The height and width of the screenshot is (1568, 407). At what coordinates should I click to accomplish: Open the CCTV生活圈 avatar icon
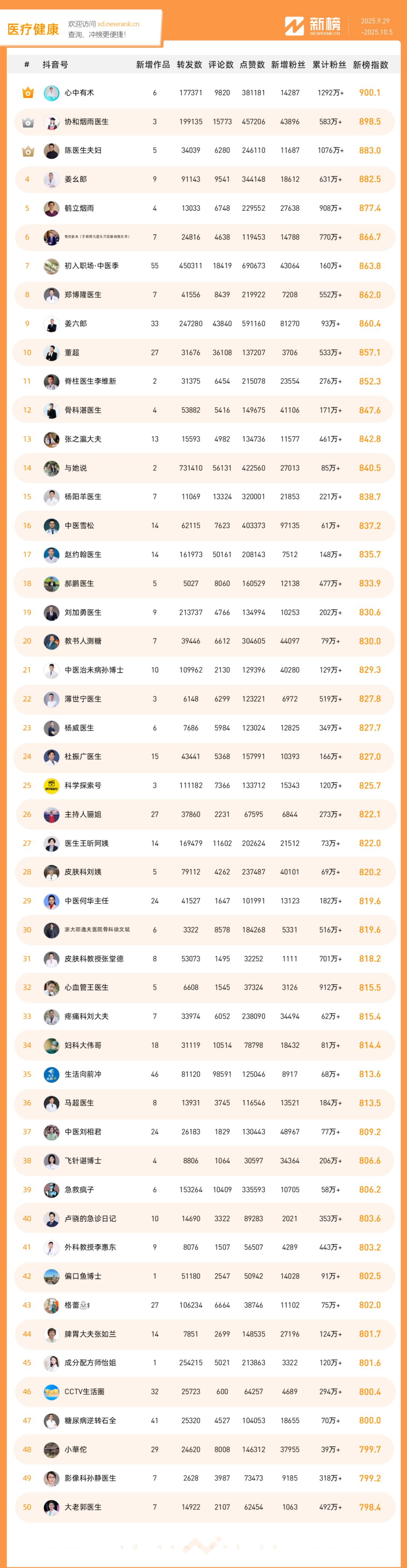(52, 1391)
